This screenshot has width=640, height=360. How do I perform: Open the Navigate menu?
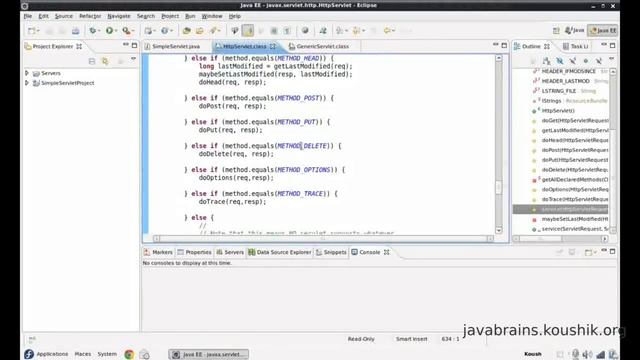click(119, 16)
